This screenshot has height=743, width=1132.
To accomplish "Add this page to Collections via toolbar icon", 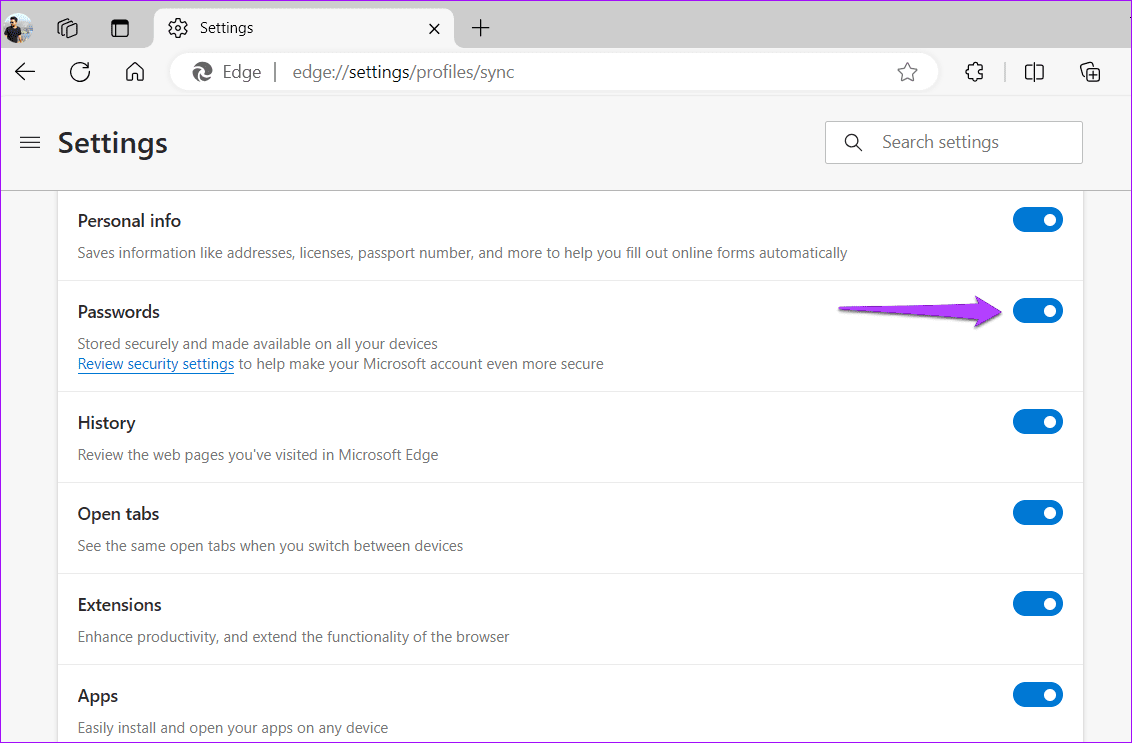I will coord(1090,71).
